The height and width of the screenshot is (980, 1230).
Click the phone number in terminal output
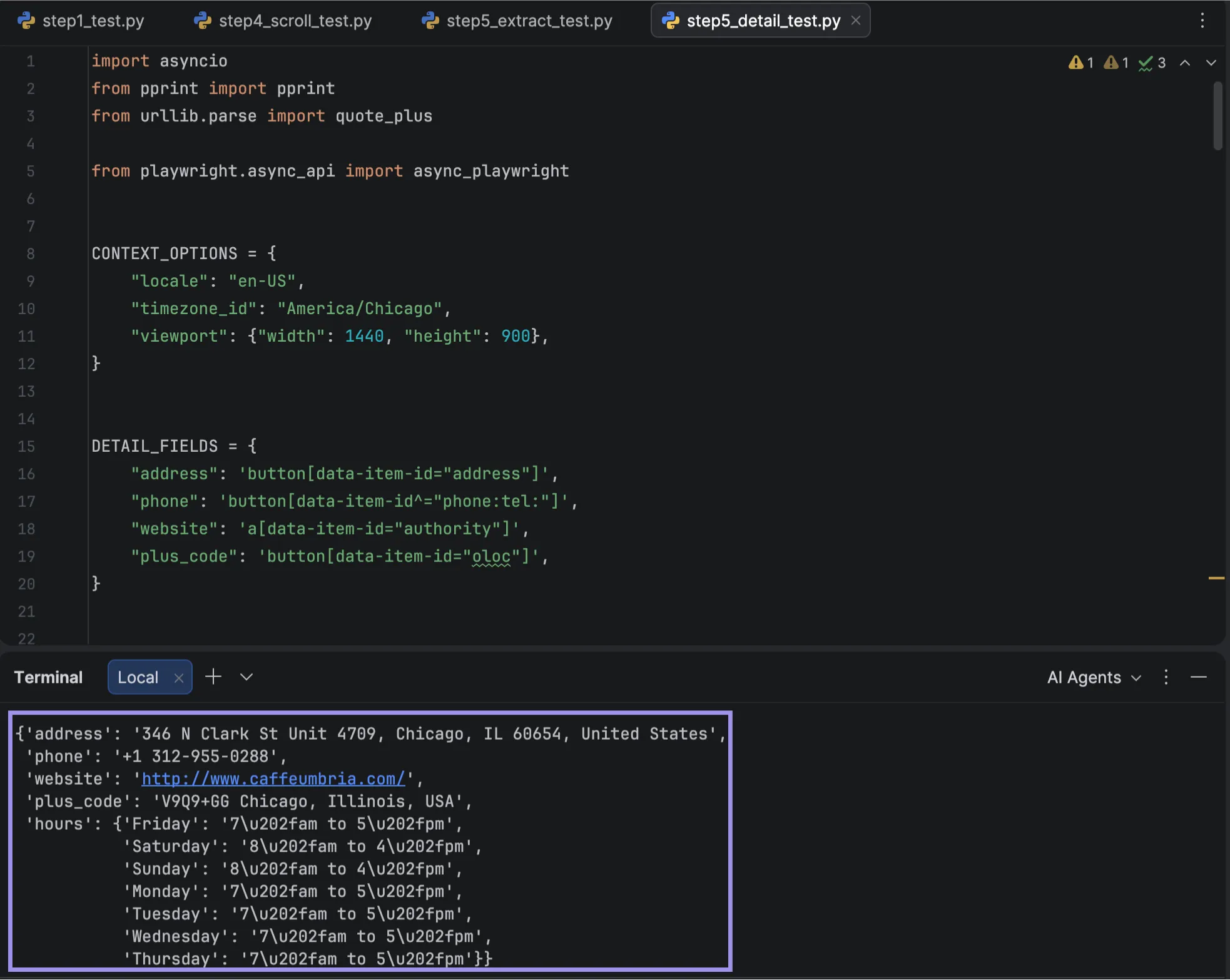(195, 756)
